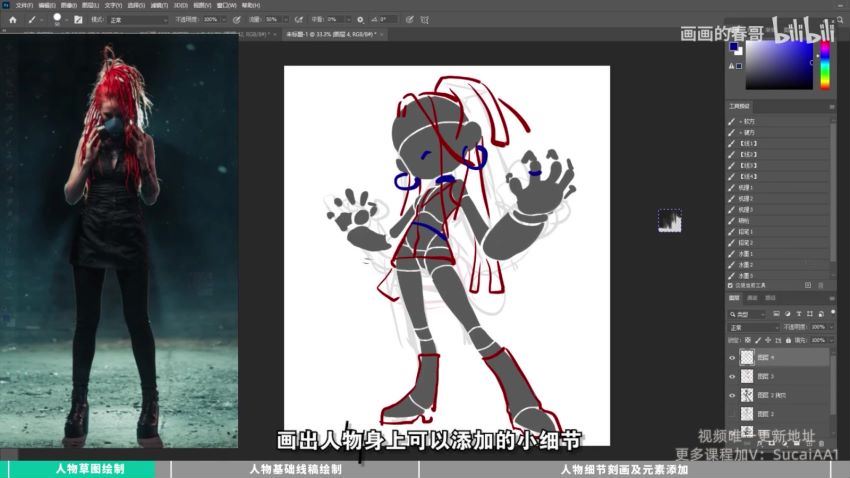Click the lock transparent pixels icon
Screen dimensions: 850x478
tap(748, 340)
